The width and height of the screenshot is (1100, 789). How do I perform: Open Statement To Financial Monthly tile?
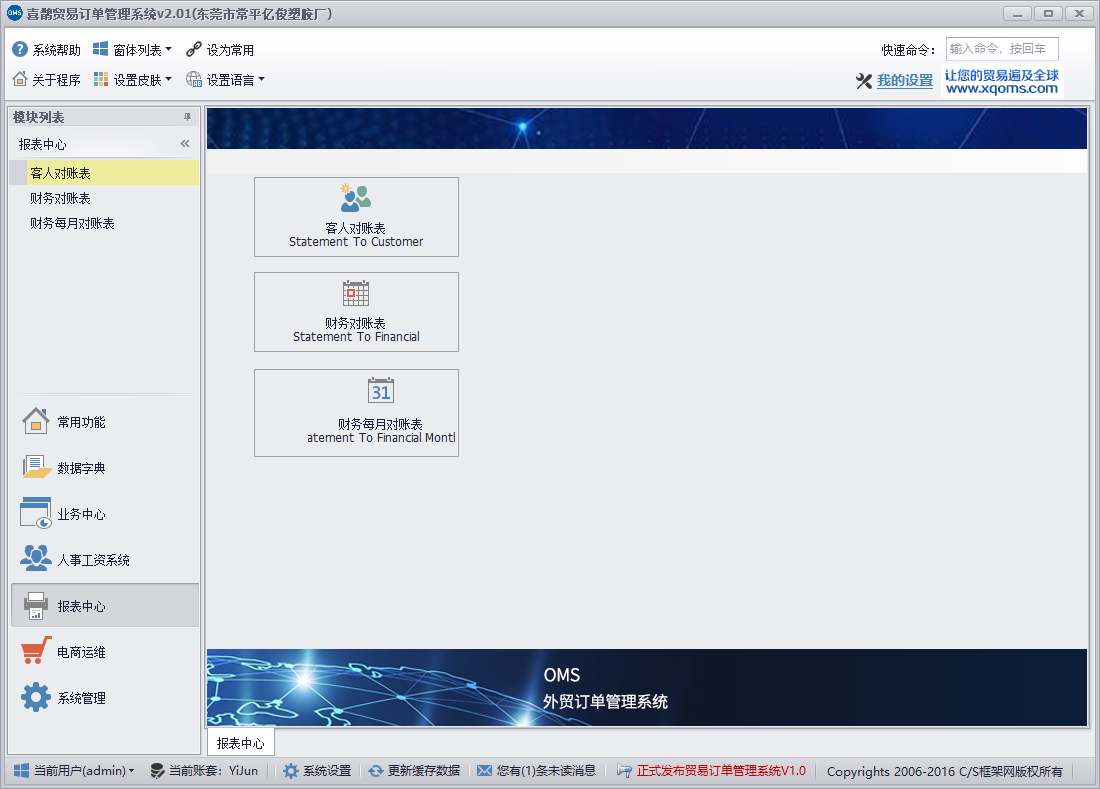356,413
